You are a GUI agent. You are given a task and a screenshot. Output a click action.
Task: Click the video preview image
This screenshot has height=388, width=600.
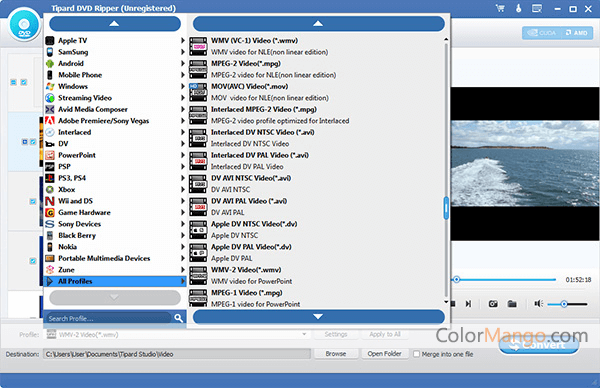click(x=525, y=164)
